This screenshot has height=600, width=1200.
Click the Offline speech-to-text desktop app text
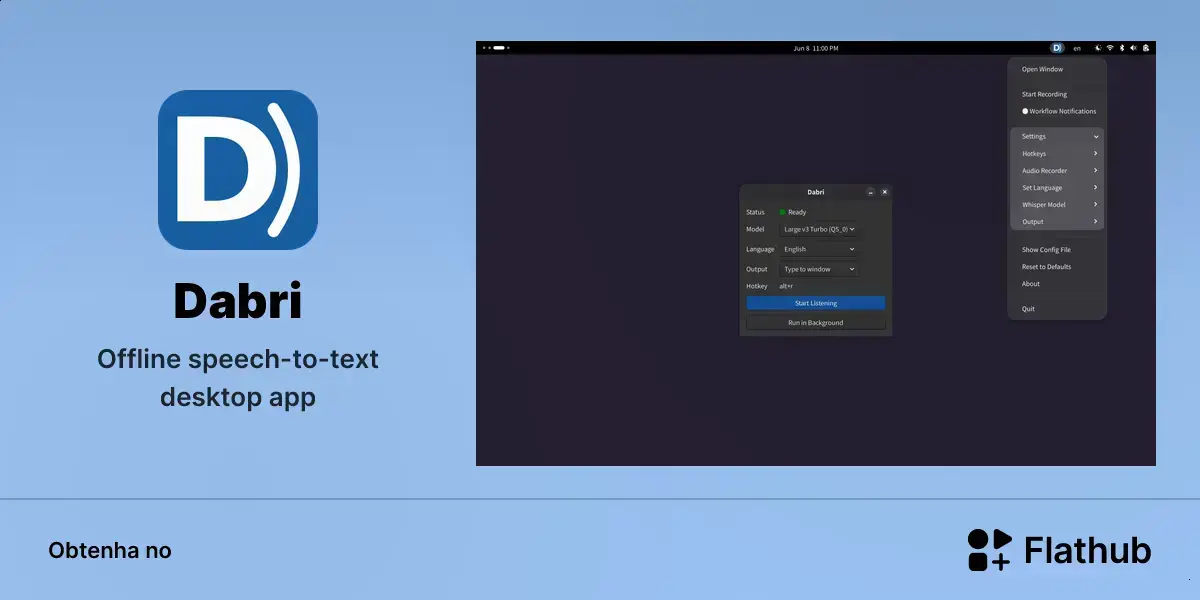(238, 378)
